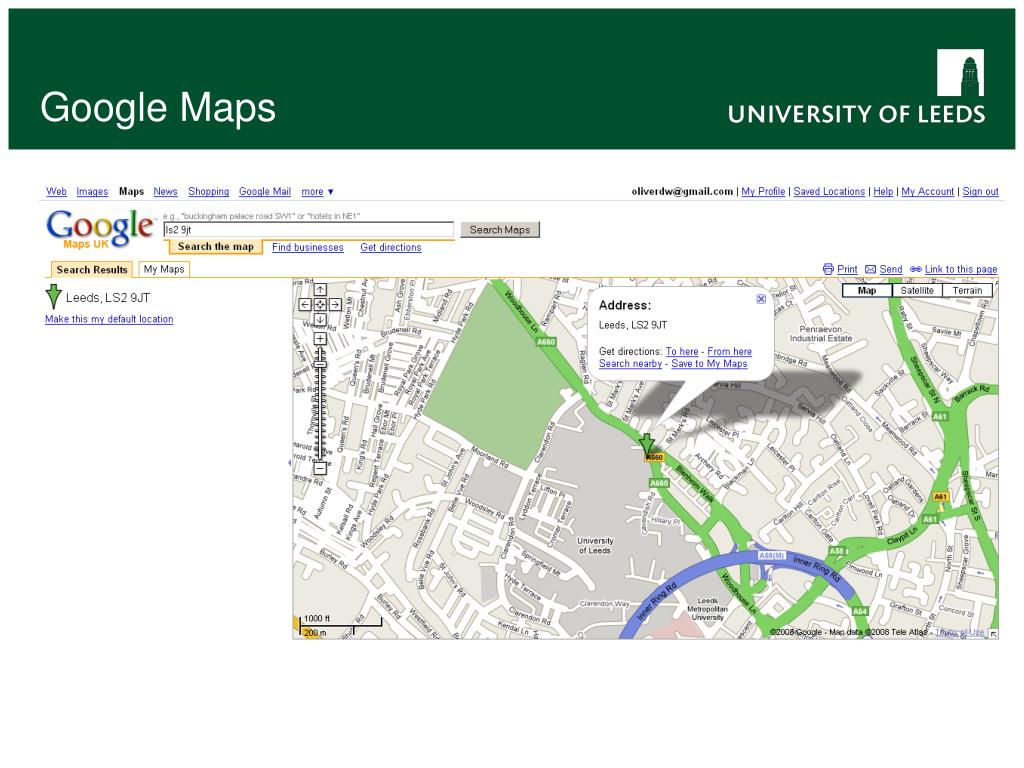
Task: Click 'Make this my default location'
Action: click(109, 319)
